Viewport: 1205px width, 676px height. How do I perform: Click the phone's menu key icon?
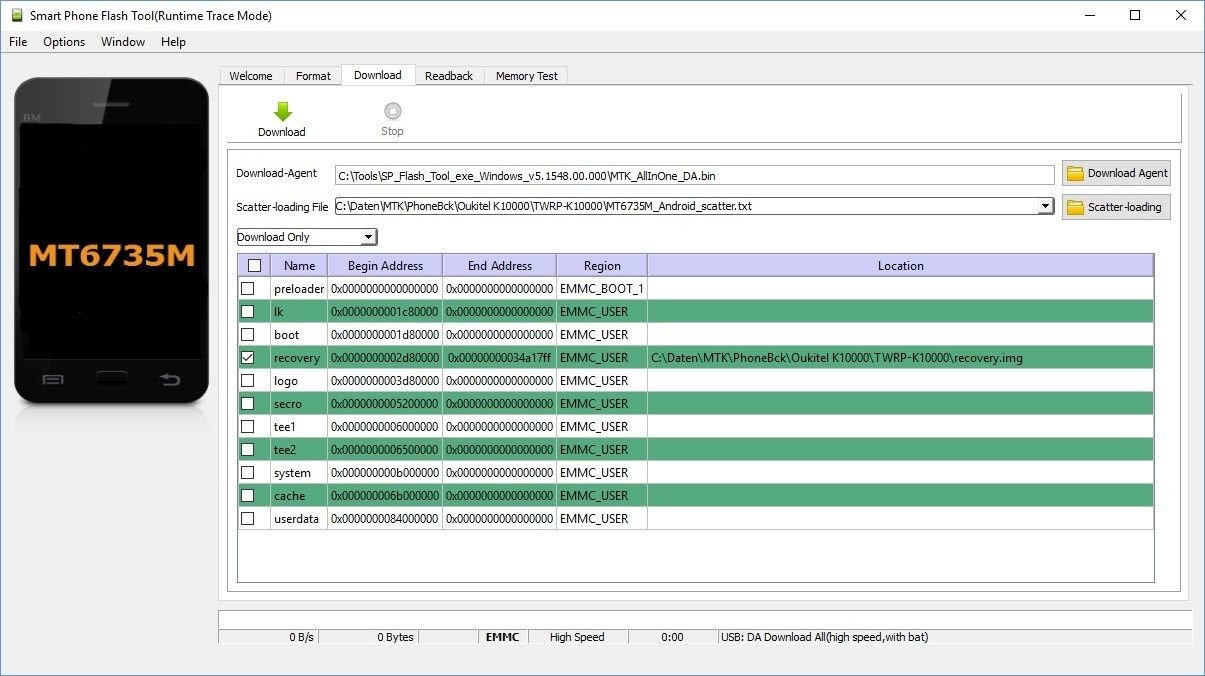(x=53, y=379)
